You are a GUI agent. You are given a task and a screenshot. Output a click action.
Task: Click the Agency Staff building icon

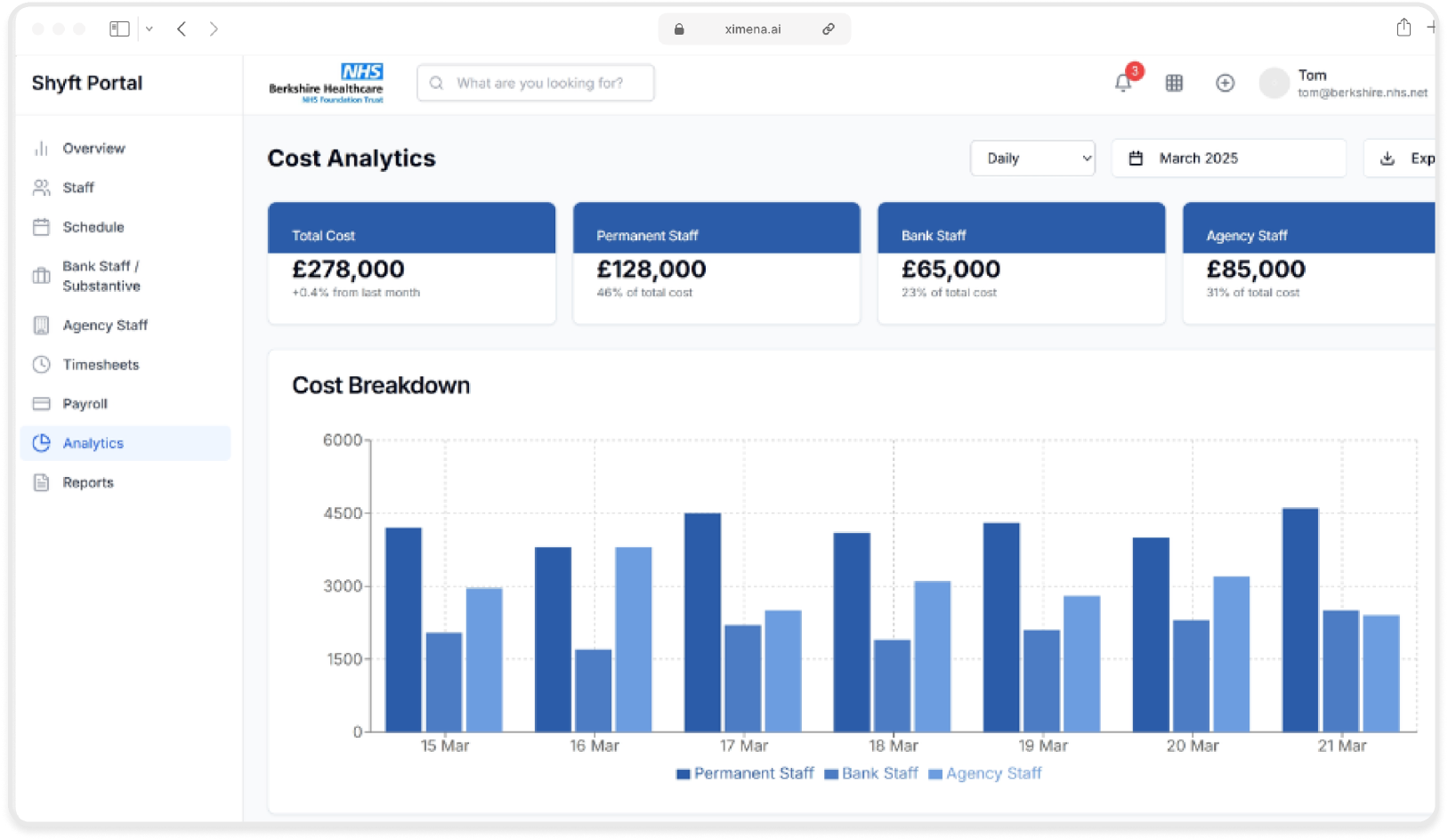pos(41,326)
